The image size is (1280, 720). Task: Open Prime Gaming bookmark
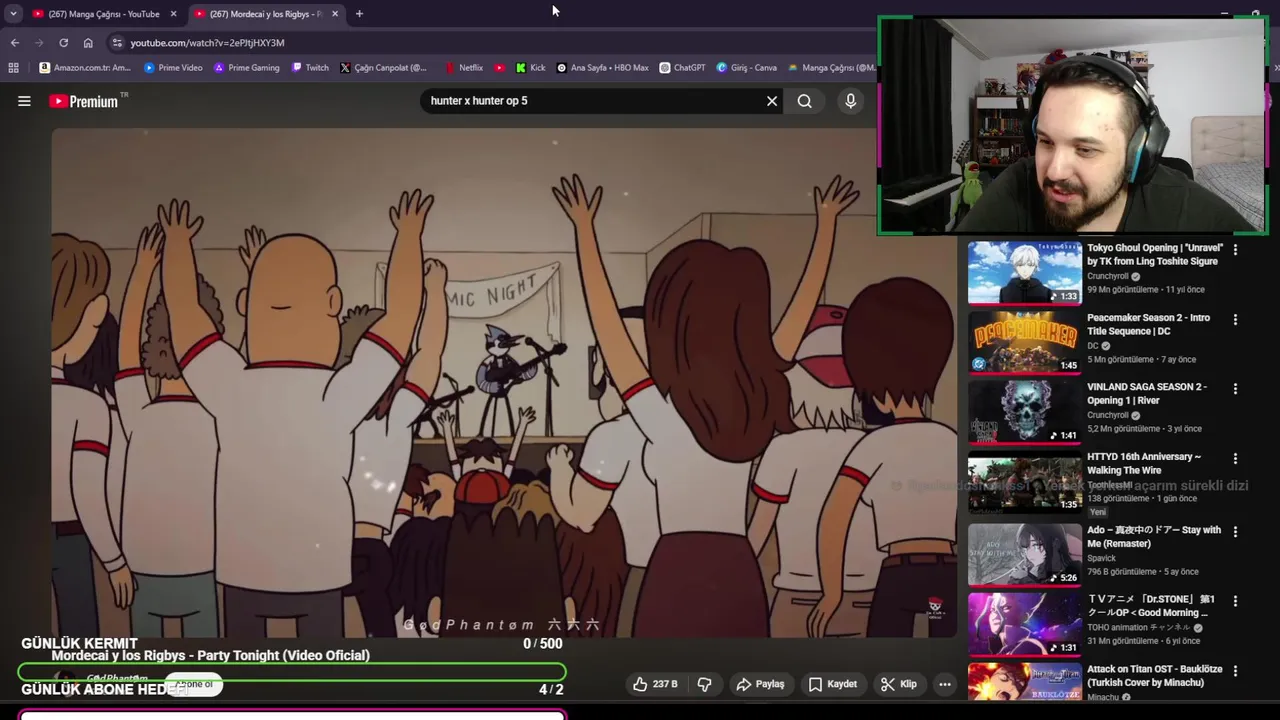point(247,68)
